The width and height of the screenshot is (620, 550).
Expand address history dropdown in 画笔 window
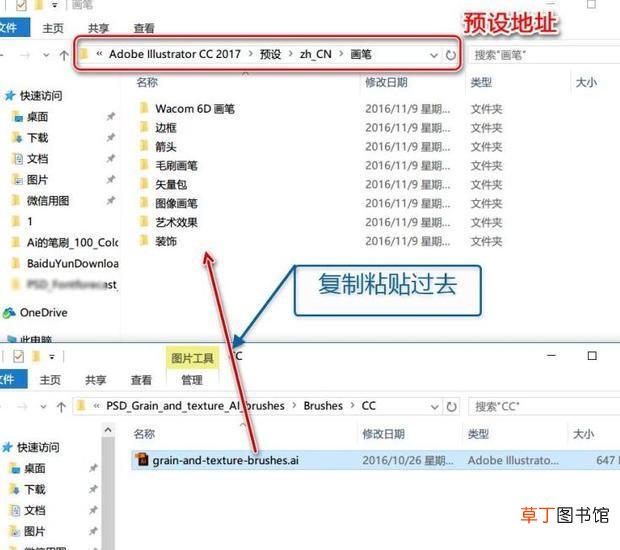(434, 55)
